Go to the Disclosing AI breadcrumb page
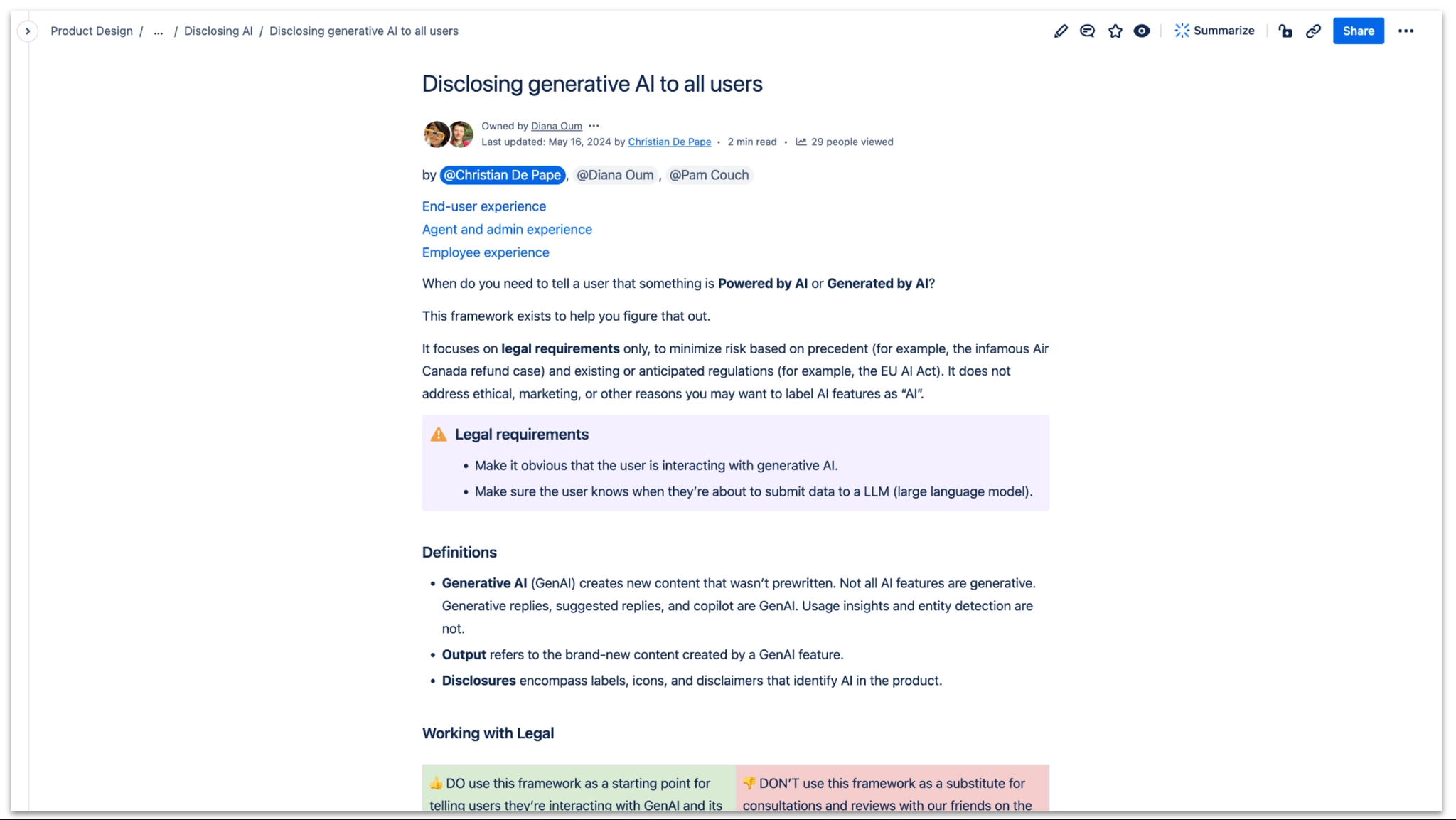Image resolution: width=1456 pixels, height=820 pixels. point(218,31)
